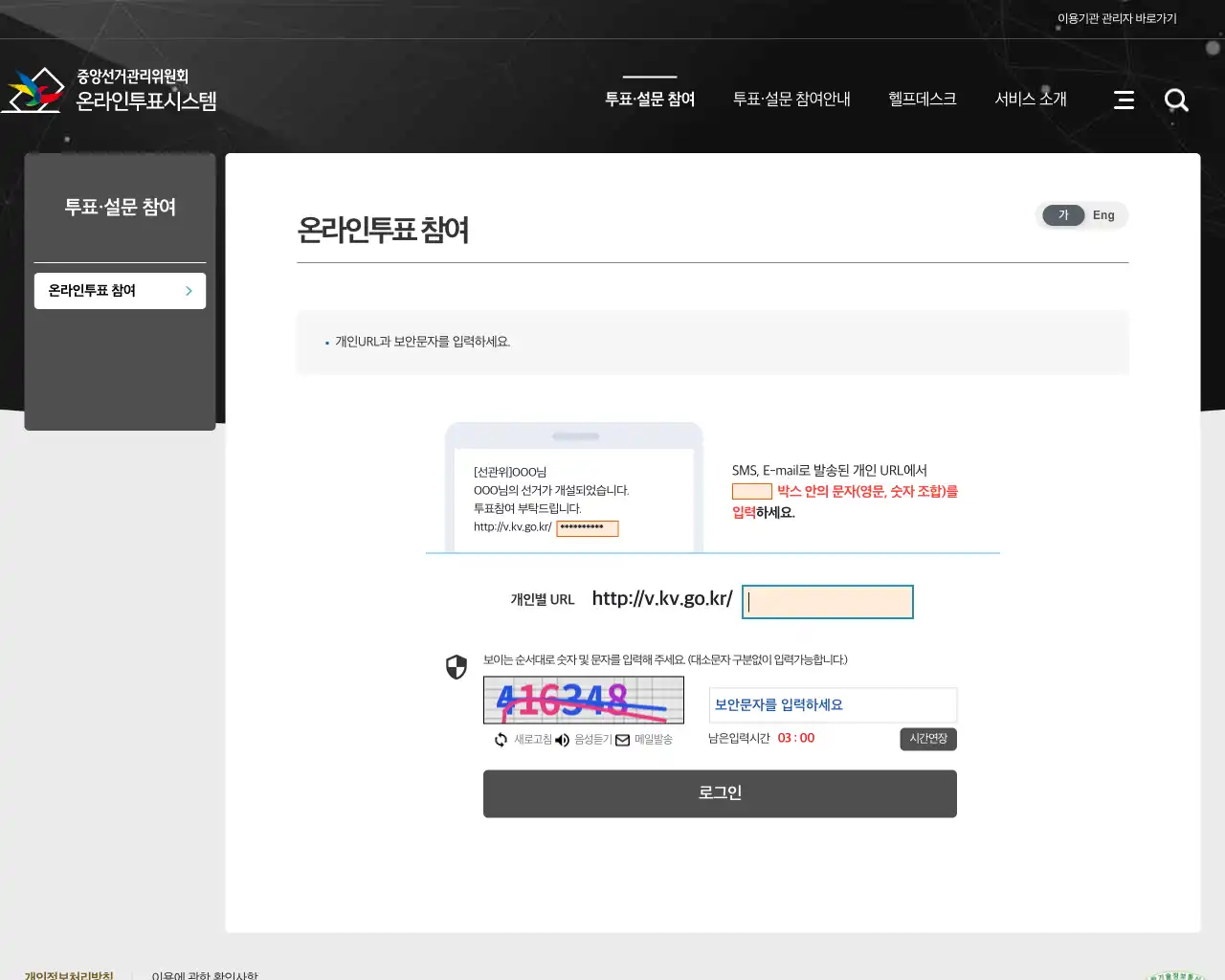Viewport: 1225px width, 980px height.
Task: Open the search magnifier in the header
Action: 1176,100
